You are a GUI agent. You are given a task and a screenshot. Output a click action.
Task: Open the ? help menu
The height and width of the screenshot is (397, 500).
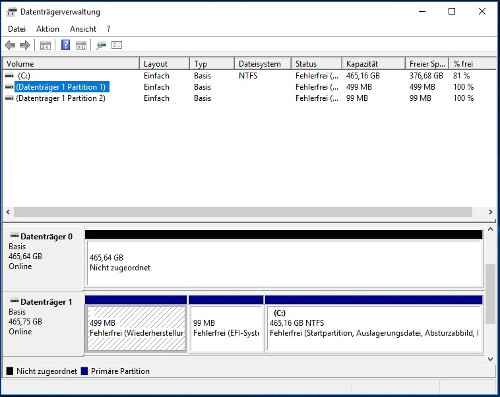tap(108, 29)
